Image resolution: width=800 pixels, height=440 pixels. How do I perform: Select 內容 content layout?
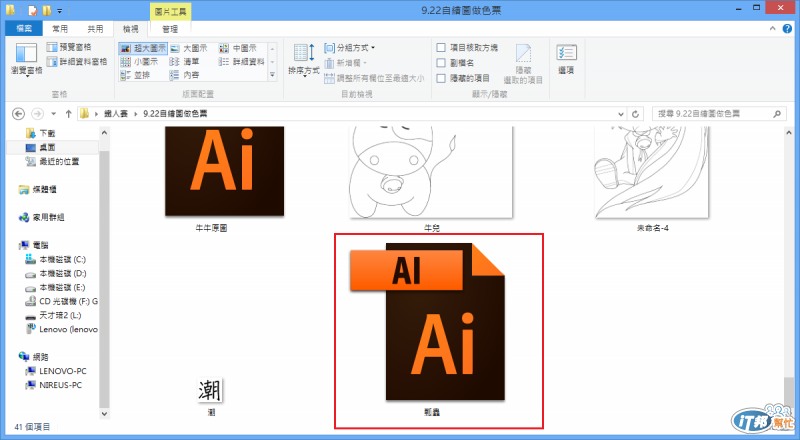184,75
